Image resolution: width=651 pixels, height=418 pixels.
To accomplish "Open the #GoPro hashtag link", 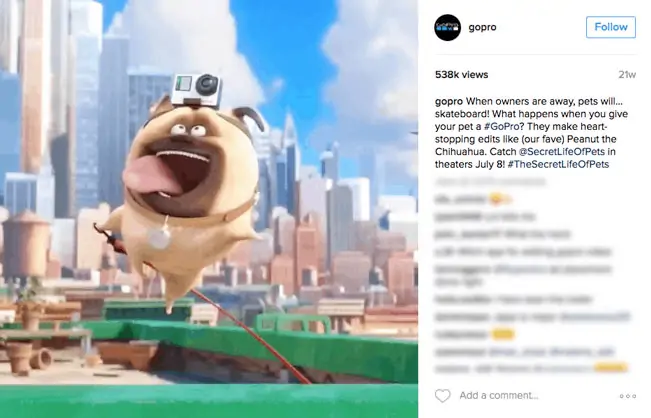I will coord(502,126).
